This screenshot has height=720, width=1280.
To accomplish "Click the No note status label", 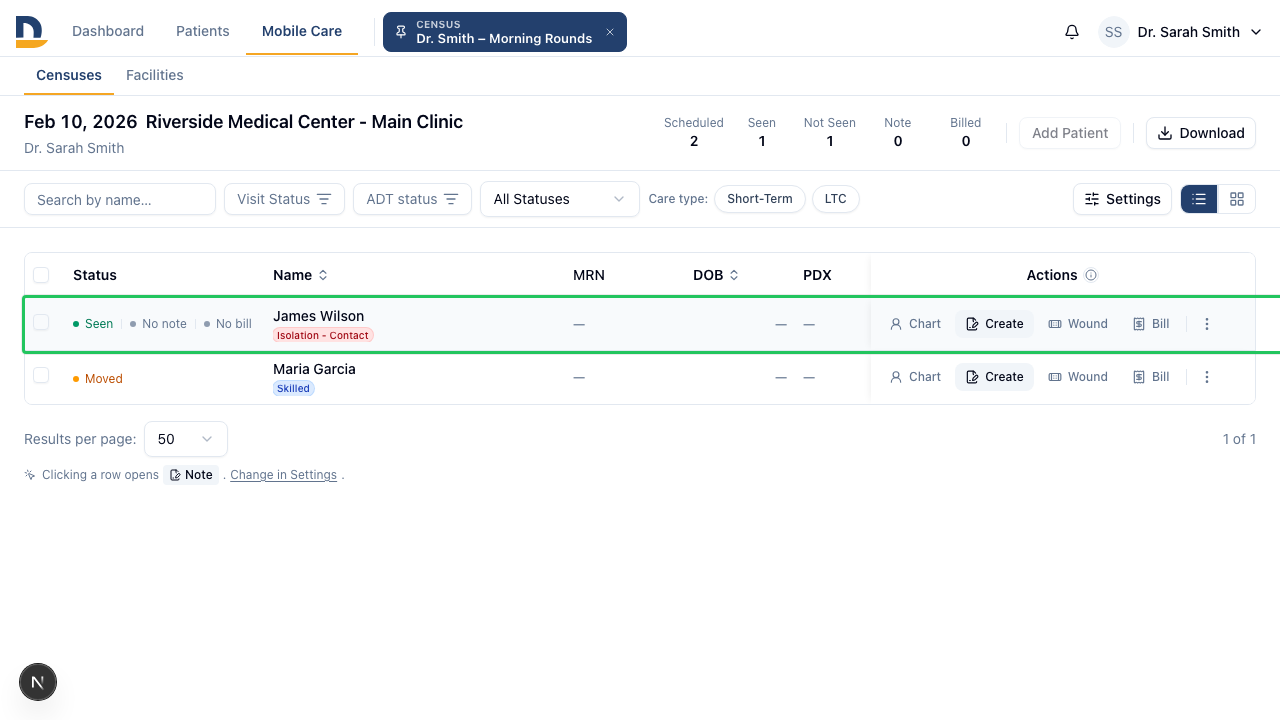I will (x=158, y=324).
